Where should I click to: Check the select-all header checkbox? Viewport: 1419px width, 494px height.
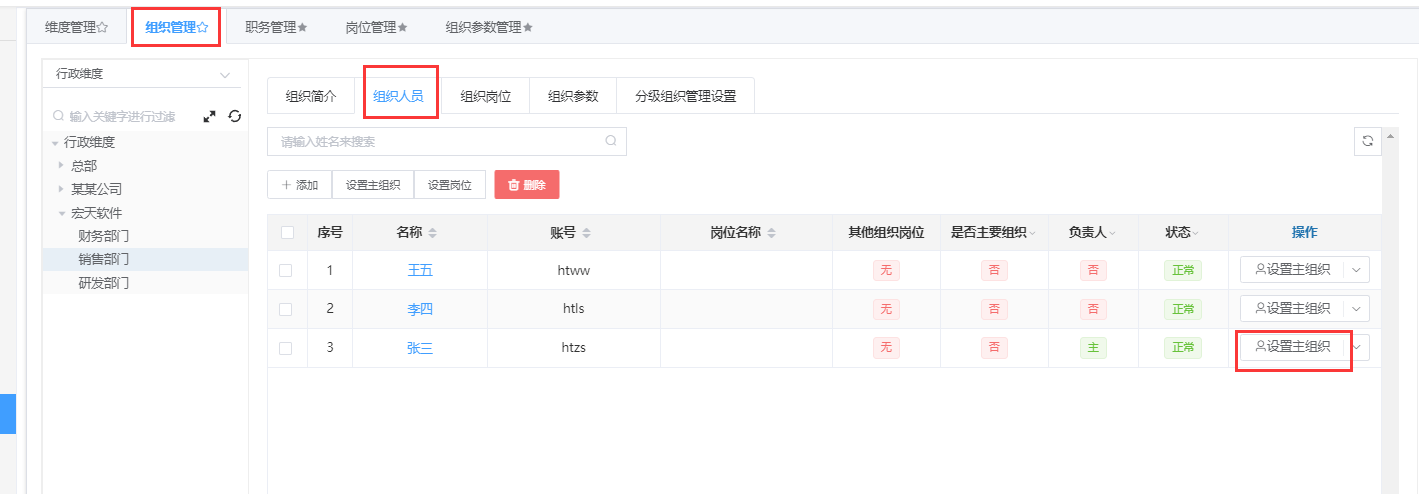coord(287,233)
